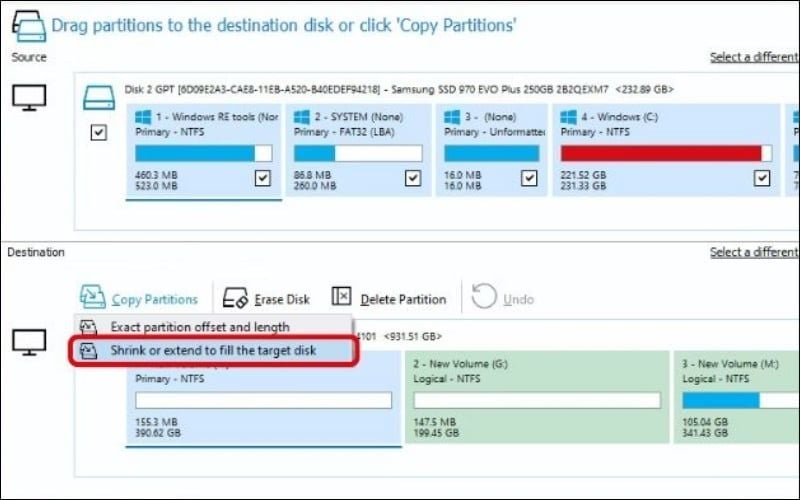
Task: Click the Undo arrow icon
Action: tap(484, 297)
